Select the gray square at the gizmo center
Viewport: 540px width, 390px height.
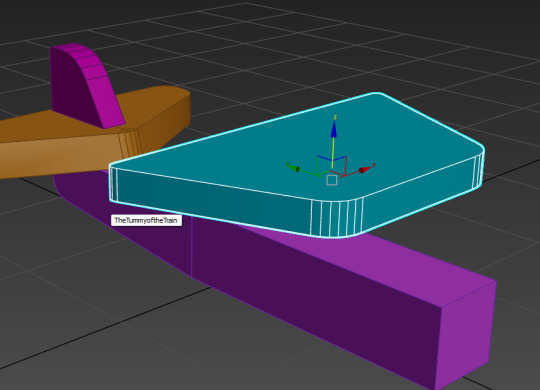331,180
